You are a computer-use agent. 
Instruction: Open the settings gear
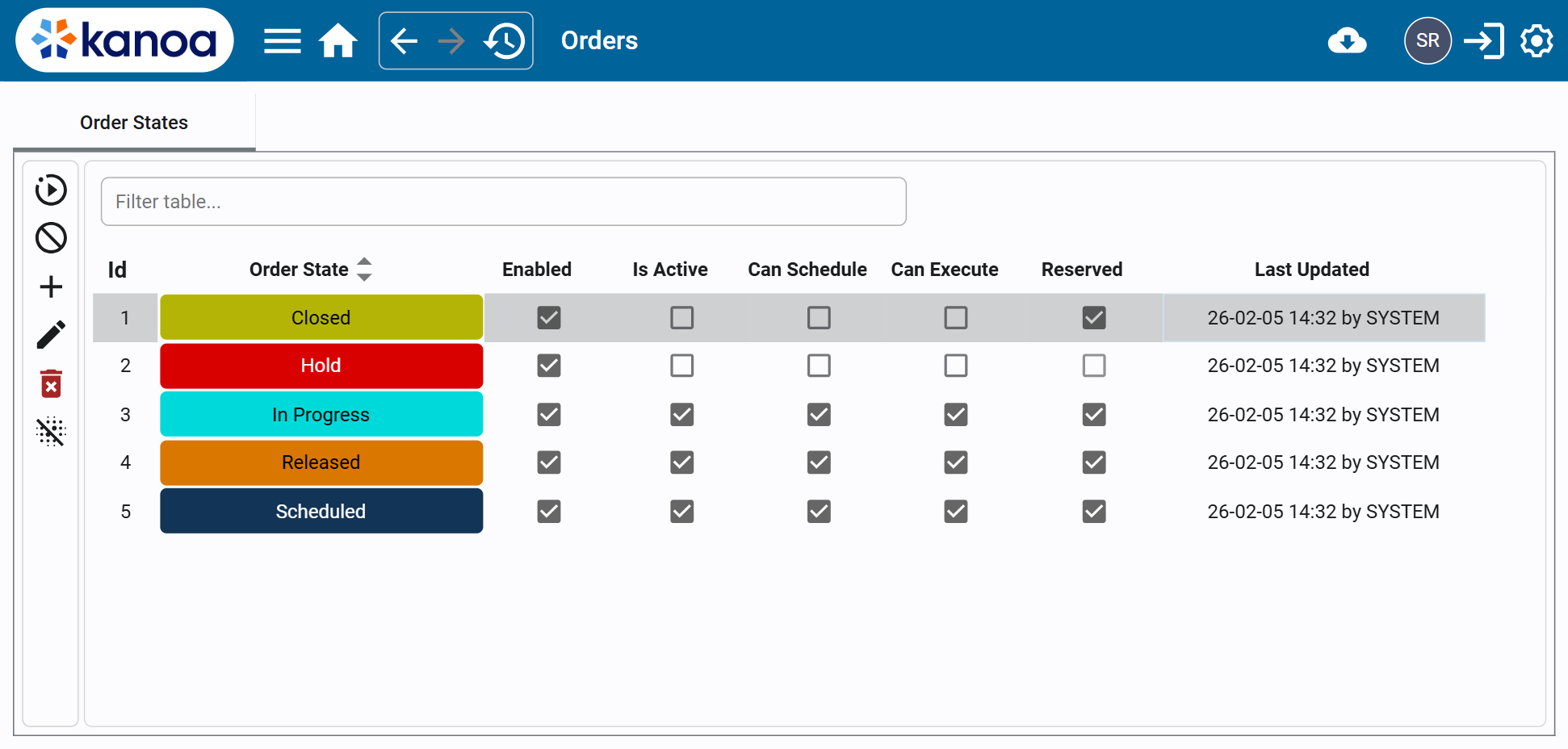click(1536, 41)
